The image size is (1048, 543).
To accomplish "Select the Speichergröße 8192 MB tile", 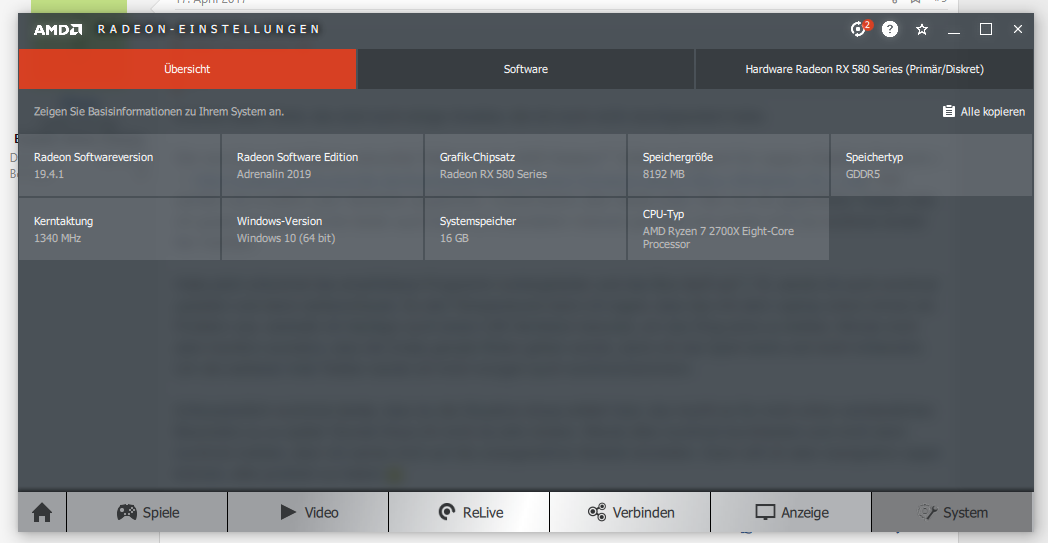I will point(729,165).
